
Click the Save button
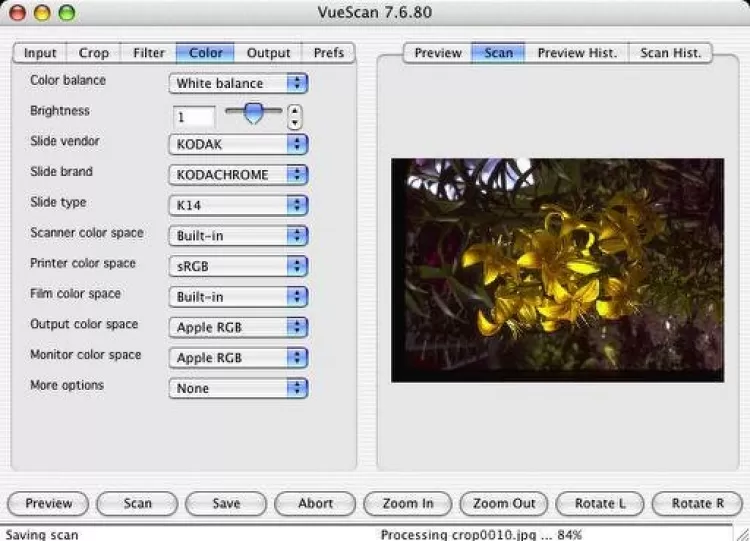[226, 503]
